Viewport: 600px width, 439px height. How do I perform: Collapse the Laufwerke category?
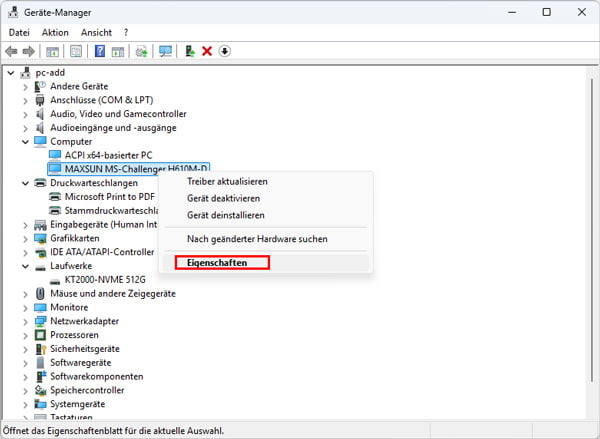coord(25,267)
